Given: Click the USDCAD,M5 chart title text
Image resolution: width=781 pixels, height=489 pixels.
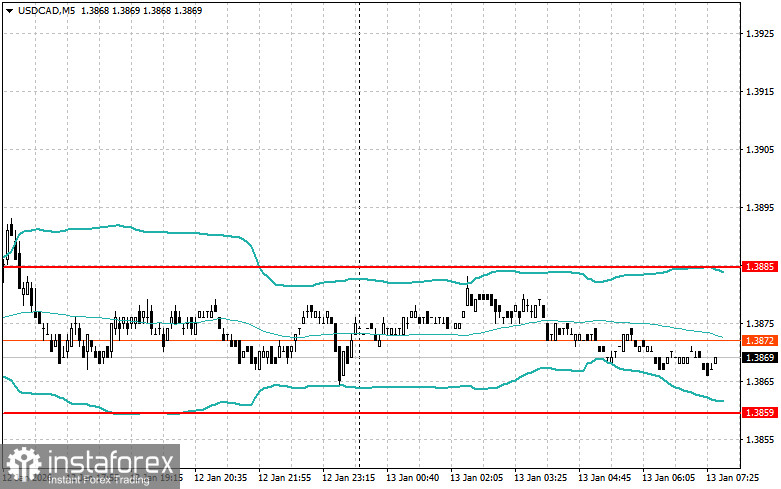Looking at the screenshot, I should pyautogui.click(x=46, y=10).
